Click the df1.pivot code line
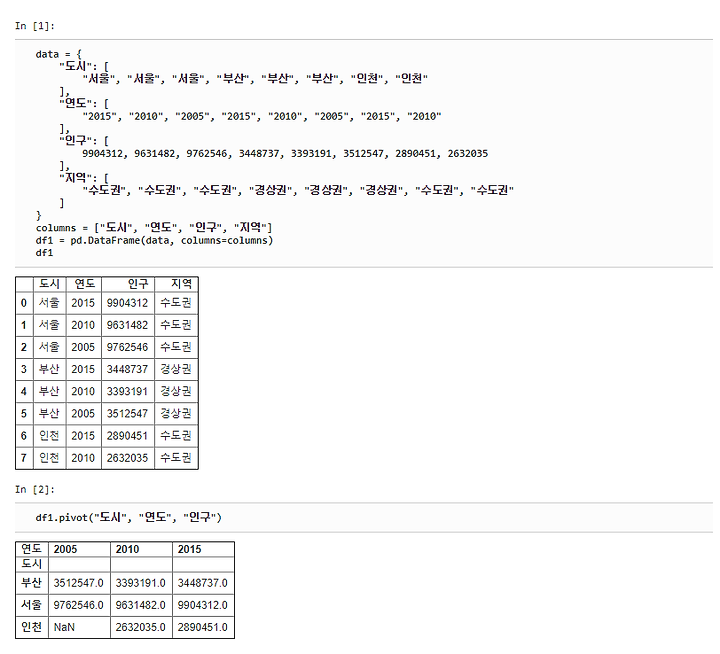 129,518
